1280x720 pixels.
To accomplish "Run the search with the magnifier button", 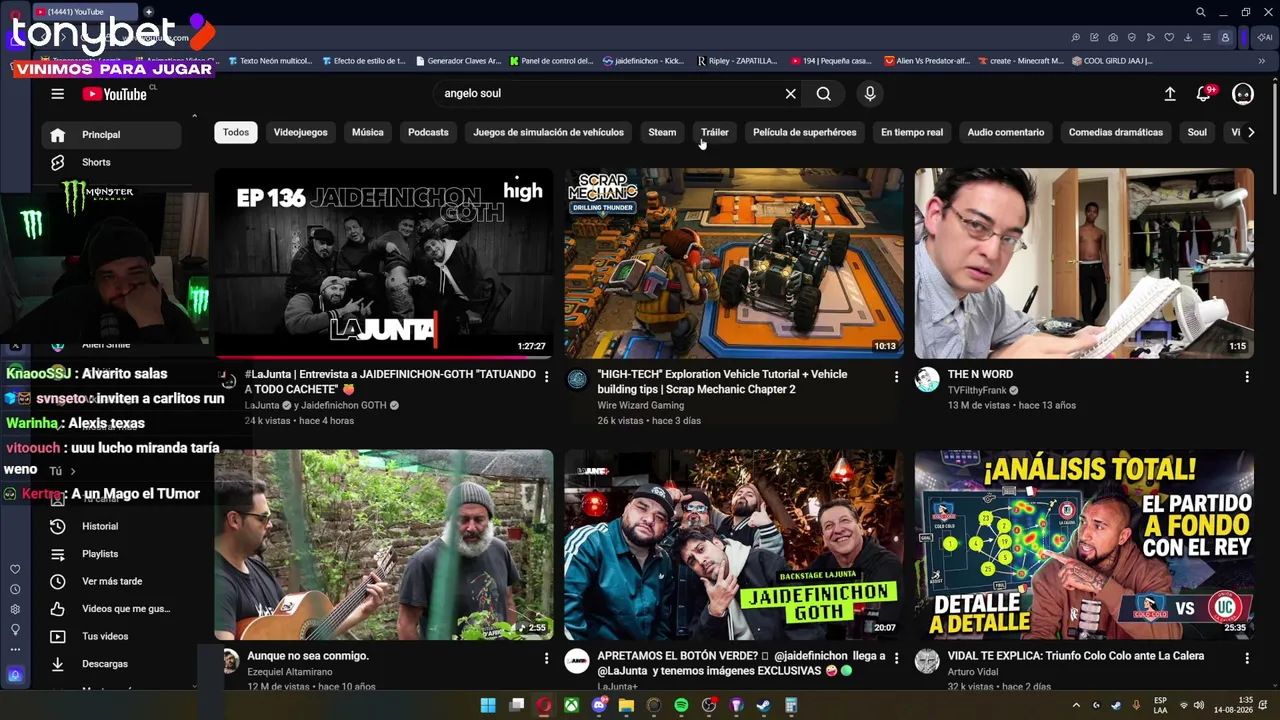I will [823, 94].
